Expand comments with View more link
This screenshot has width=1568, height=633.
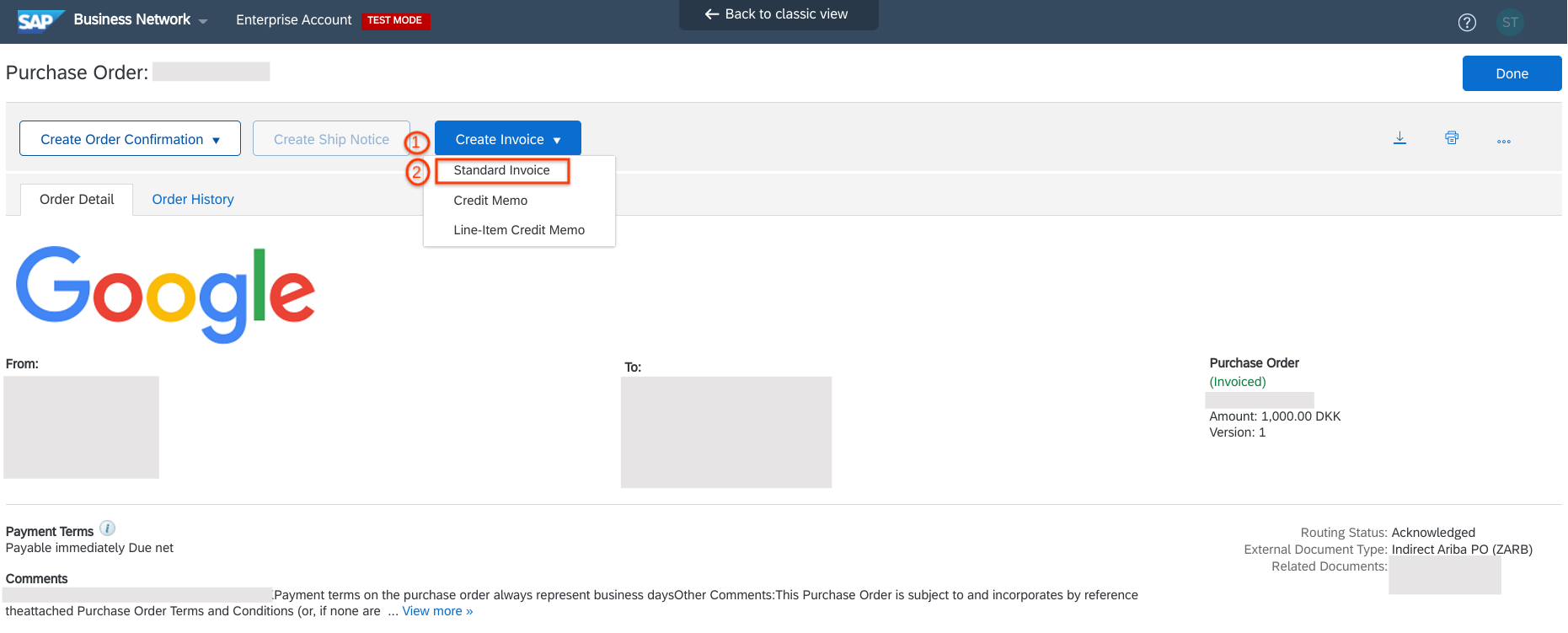point(437,611)
